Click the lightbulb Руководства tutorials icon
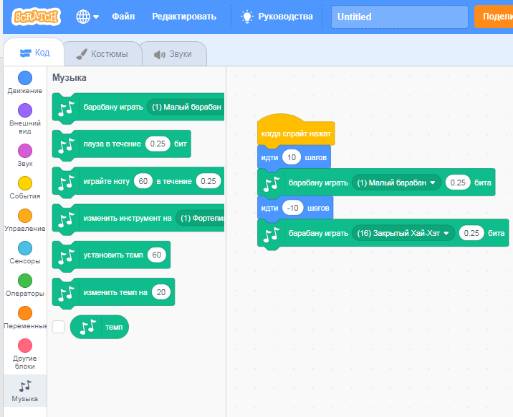Image resolution: width=513 pixels, height=417 pixels. [x=247, y=17]
